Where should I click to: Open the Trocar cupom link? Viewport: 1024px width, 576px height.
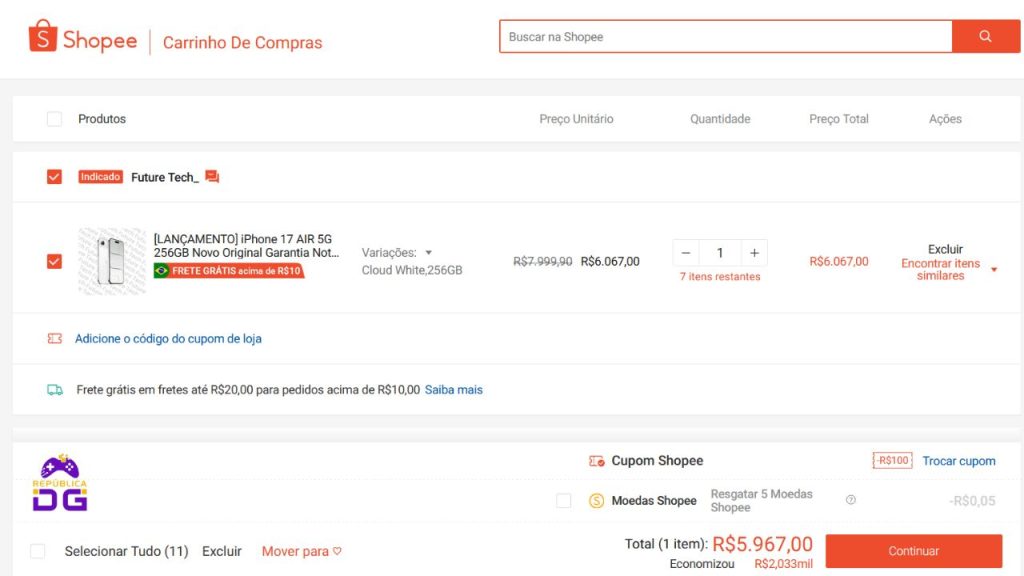[958, 461]
